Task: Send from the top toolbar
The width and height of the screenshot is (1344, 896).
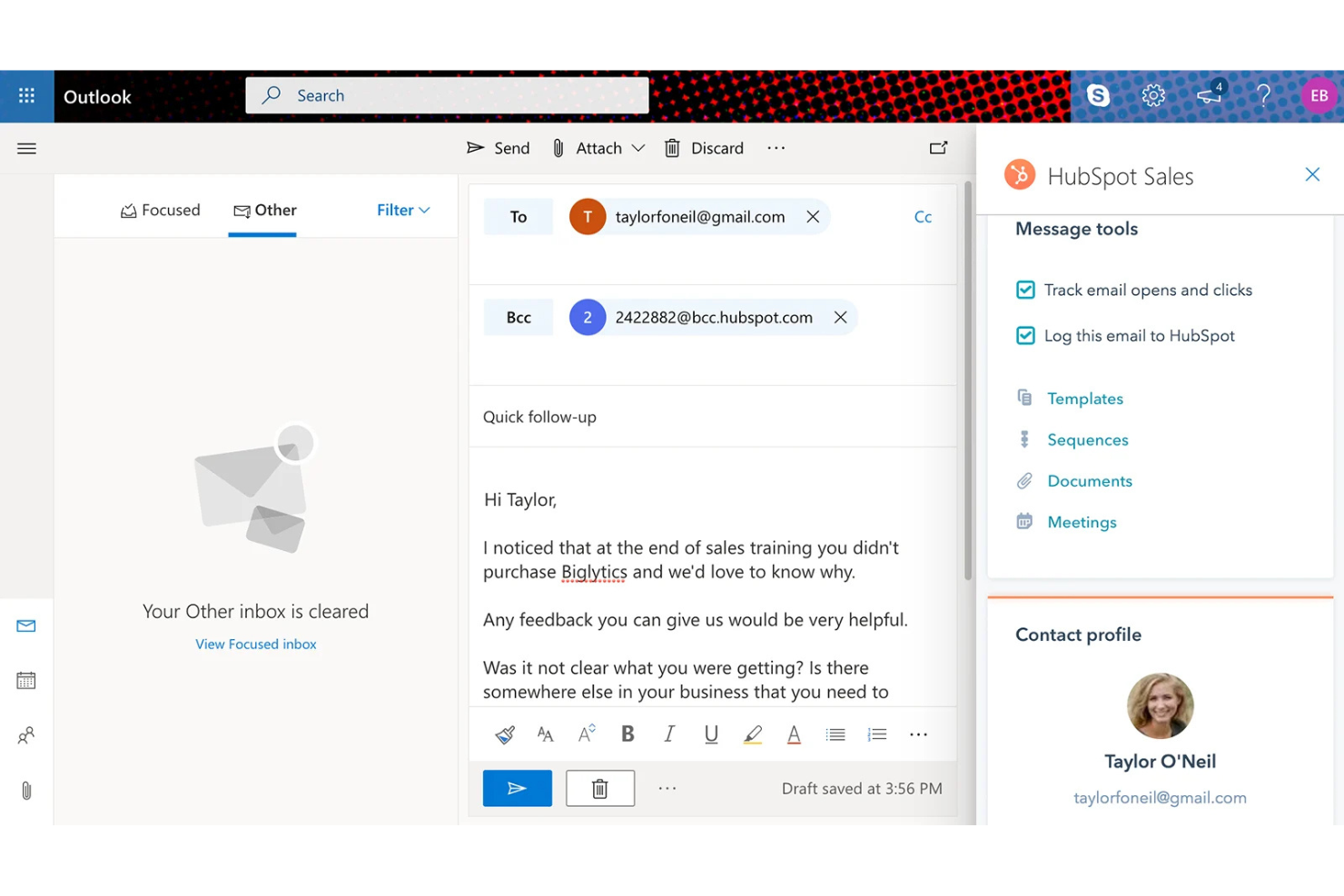Action: (498, 148)
